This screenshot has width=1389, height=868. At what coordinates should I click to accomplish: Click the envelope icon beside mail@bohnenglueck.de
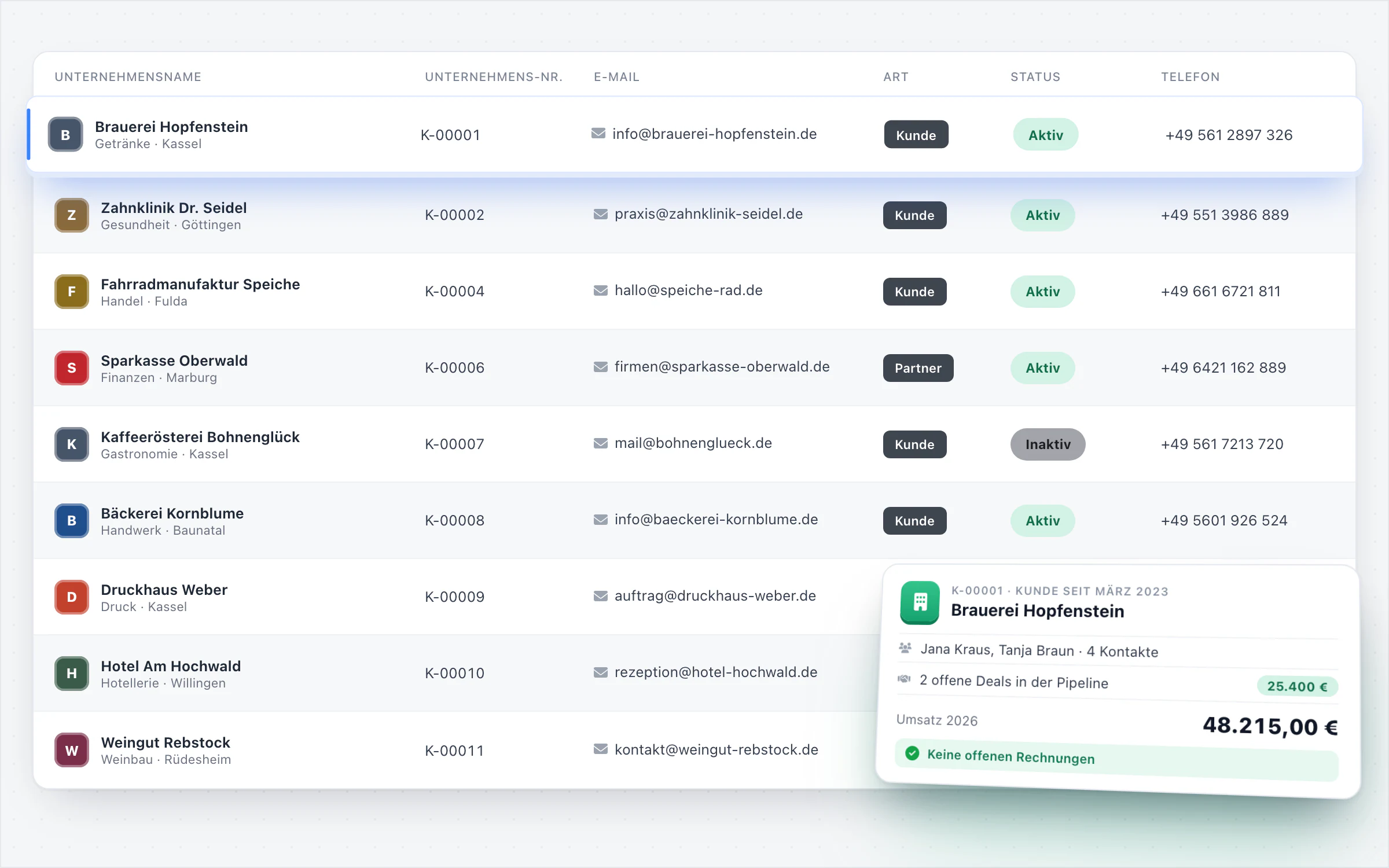[x=601, y=443]
